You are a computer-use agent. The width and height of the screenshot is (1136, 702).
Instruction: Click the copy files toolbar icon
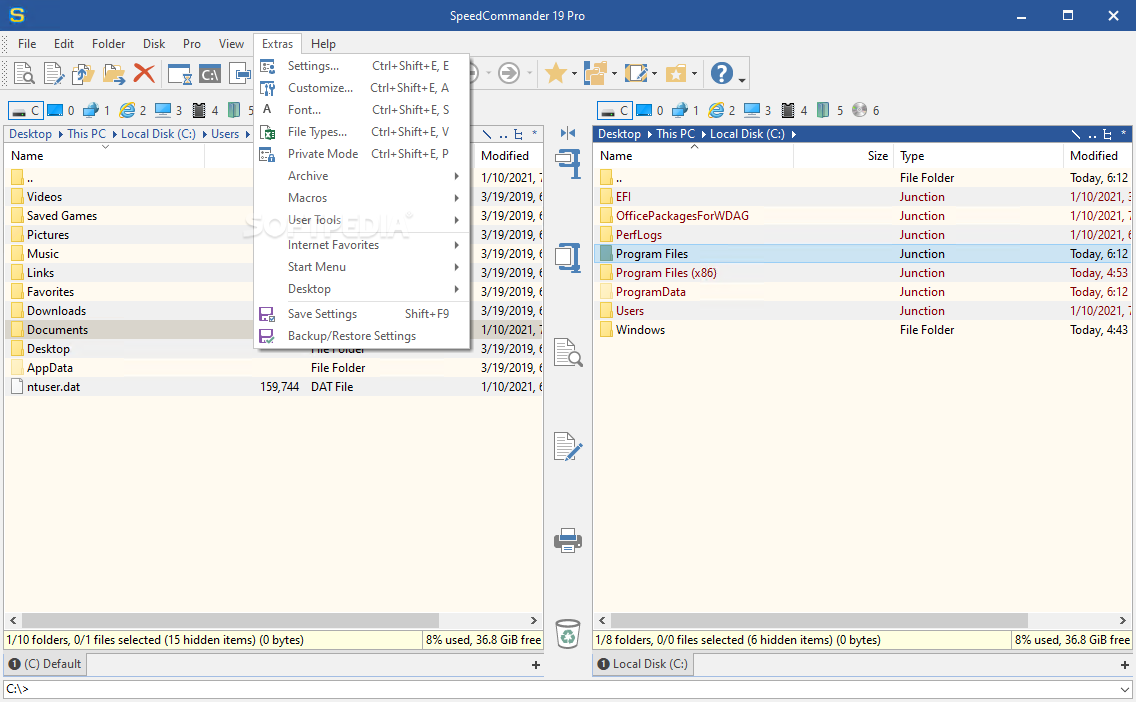click(x=83, y=73)
